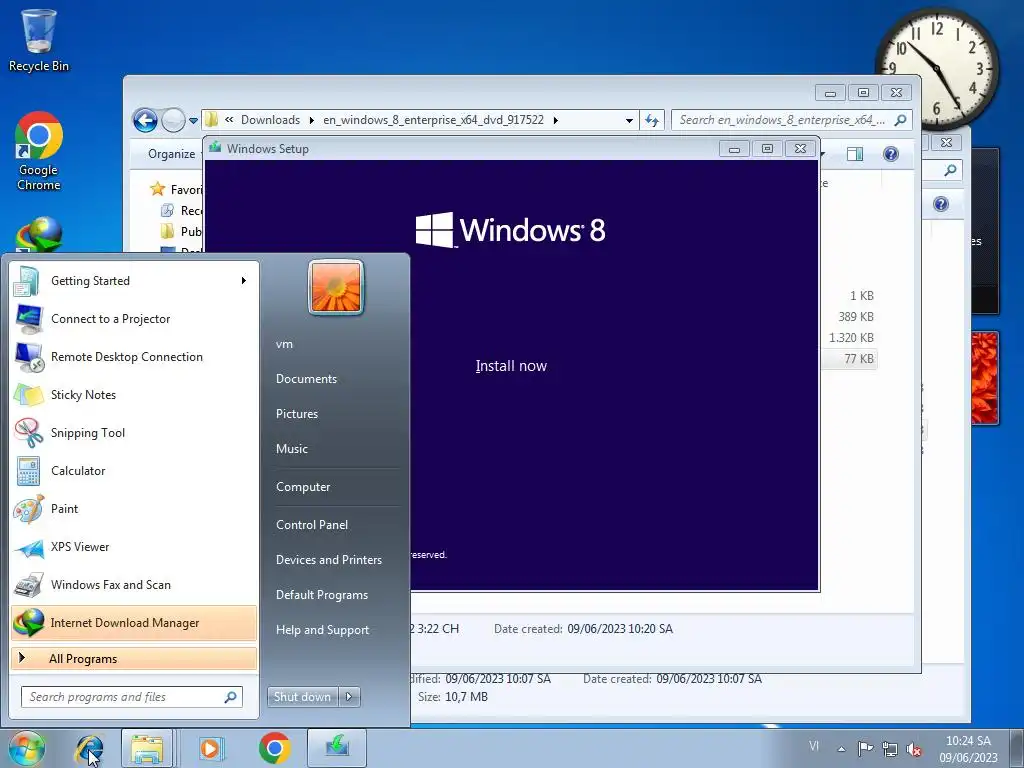The image size is (1024, 768).
Task: Click the Show desktop strip at taskbar end
Action: click(1017, 748)
